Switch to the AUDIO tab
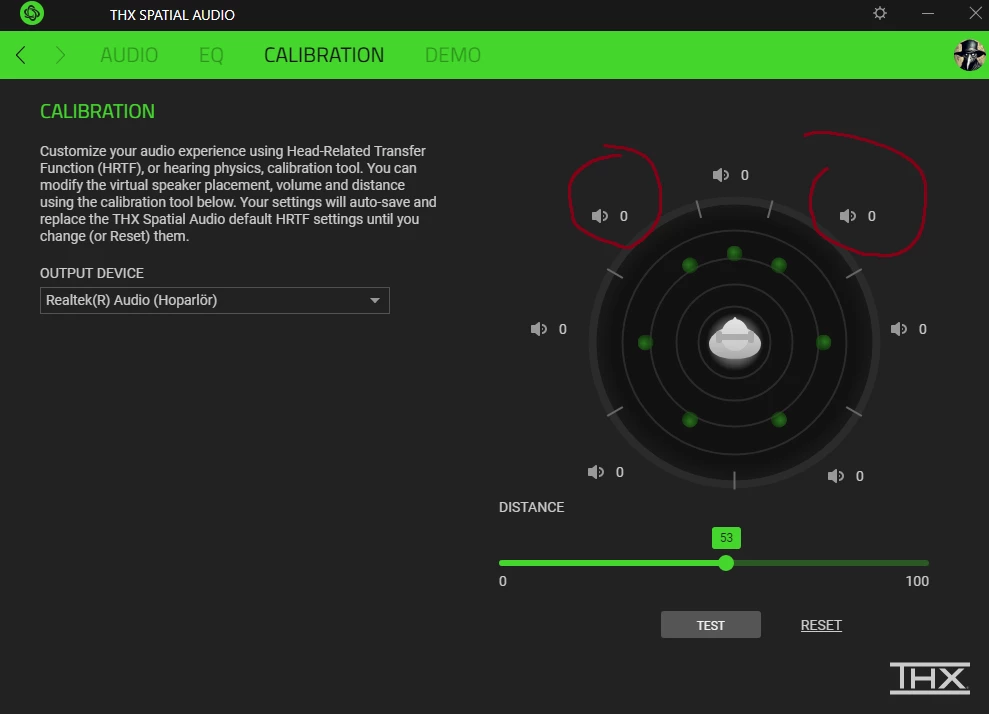 [129, 55]
